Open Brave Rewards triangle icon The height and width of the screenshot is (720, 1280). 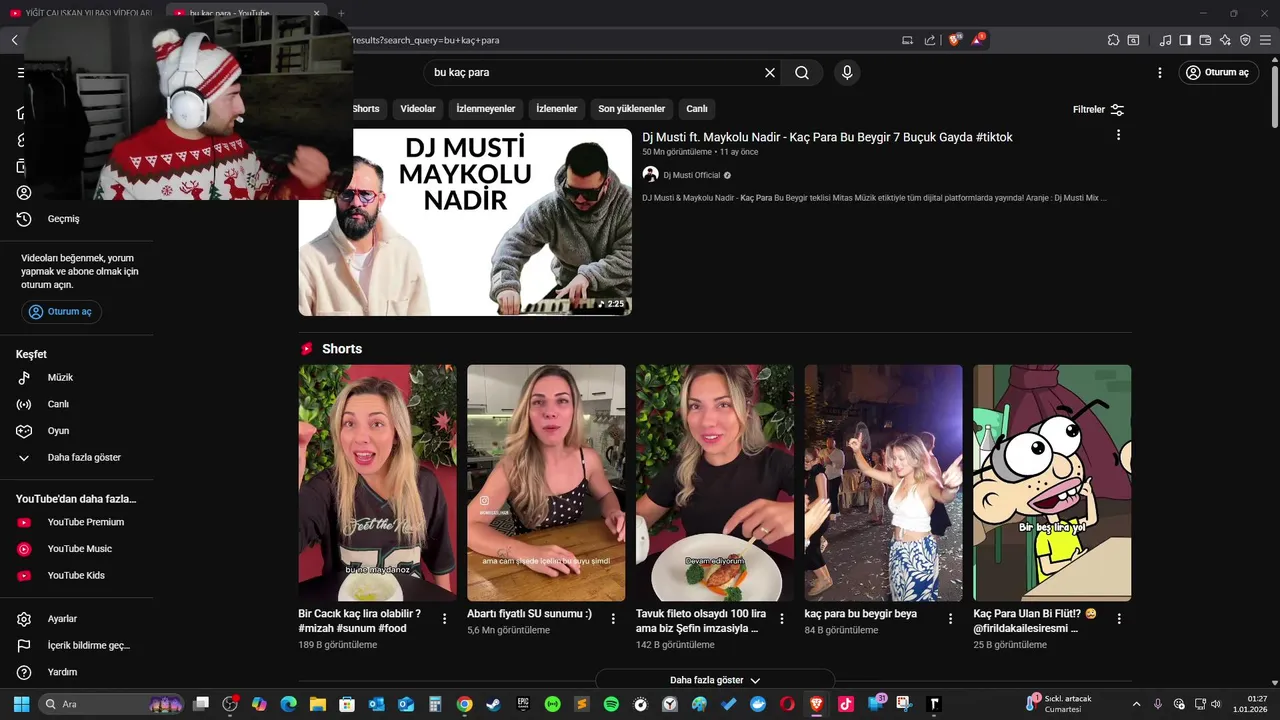pos(978,40)
